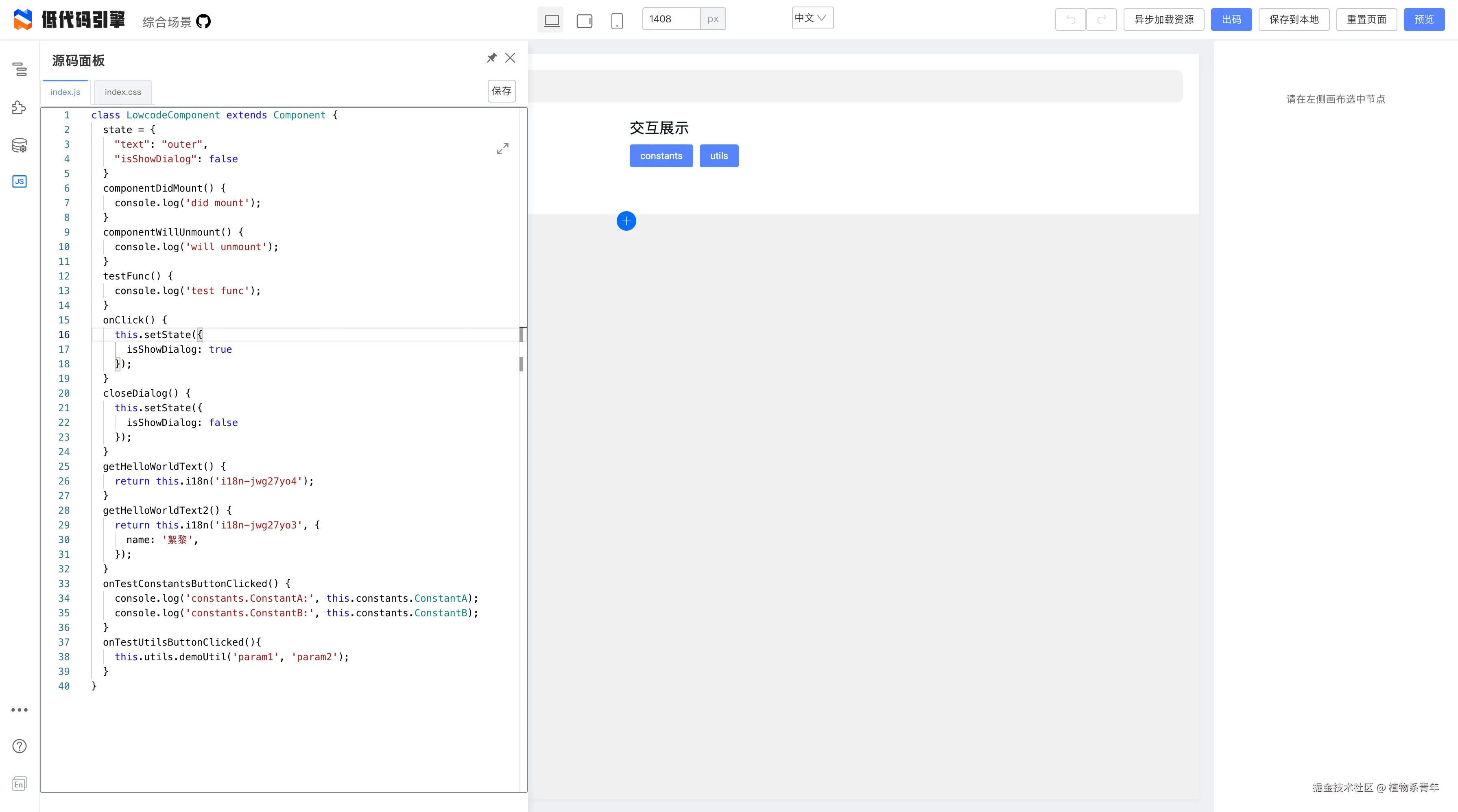This screenshot has height=812, width=1458.
Task: Select the index.js tab
Action: coord(65,92)
